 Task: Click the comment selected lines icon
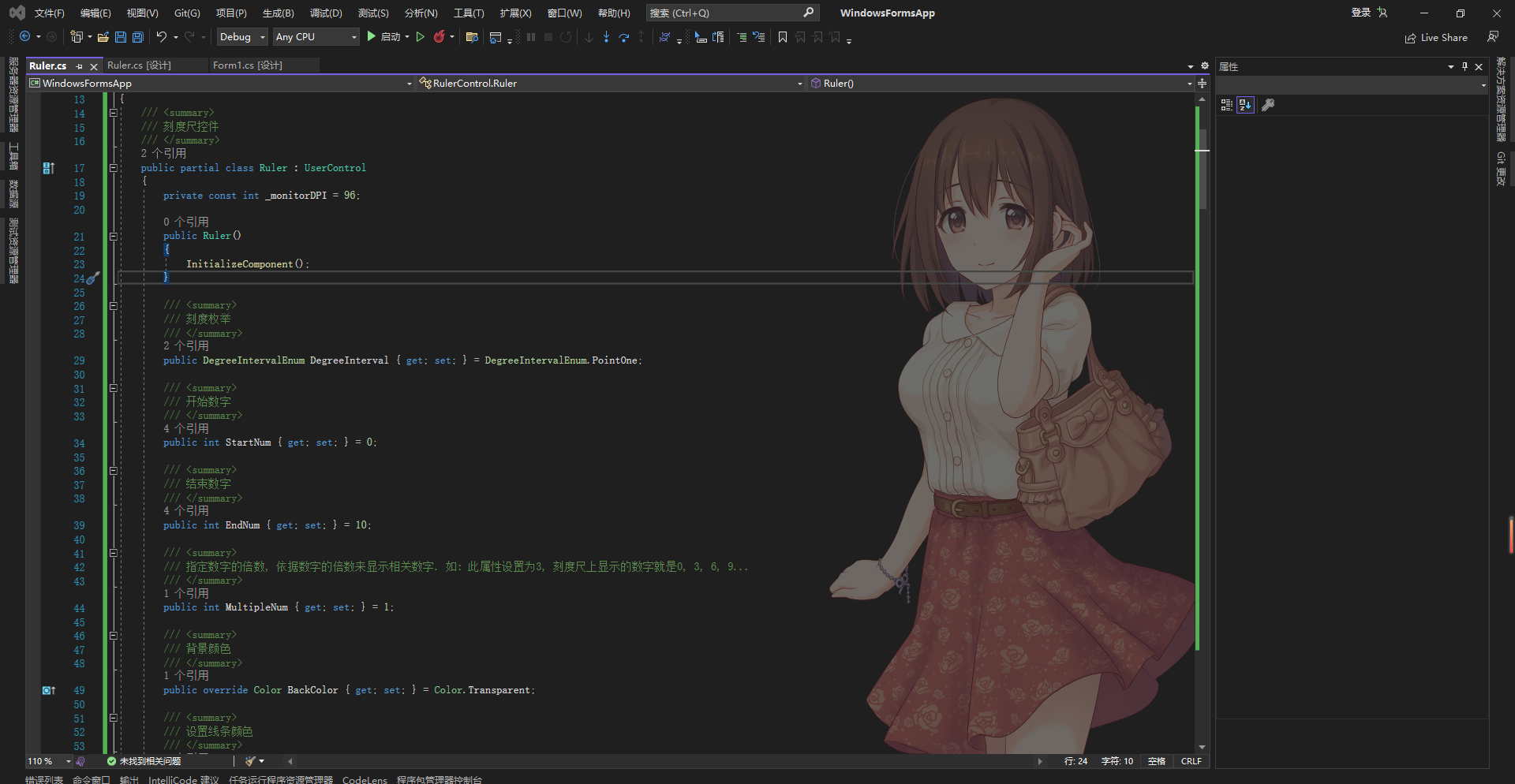742,37
